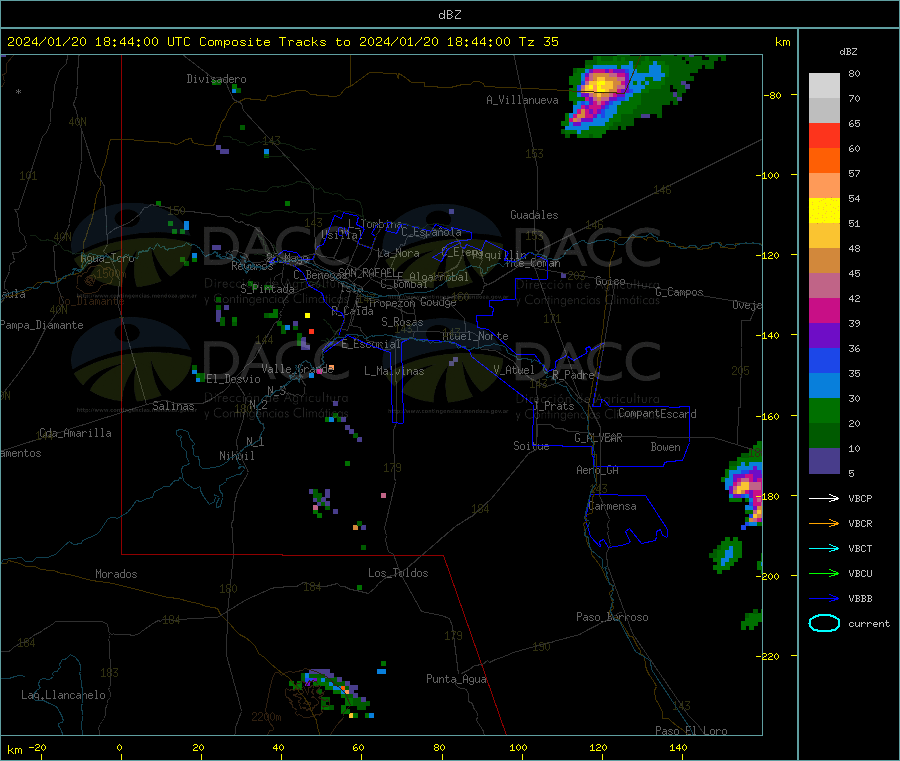Click the 'A_Villanueva' map label
Viewport: 900px width, 761px height.
point(522,100)
